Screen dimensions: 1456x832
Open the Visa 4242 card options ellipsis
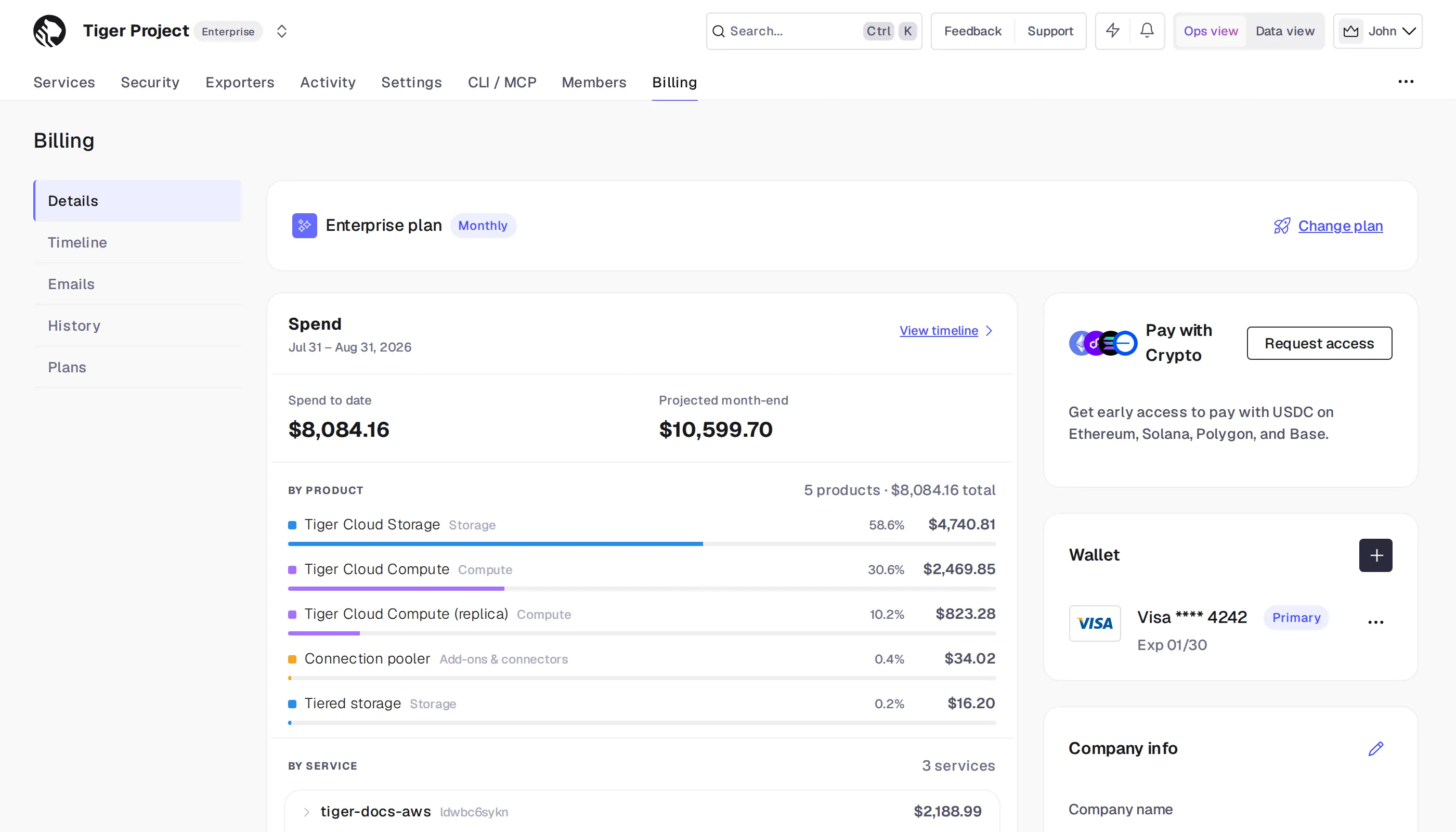[x=1375, y=622]
